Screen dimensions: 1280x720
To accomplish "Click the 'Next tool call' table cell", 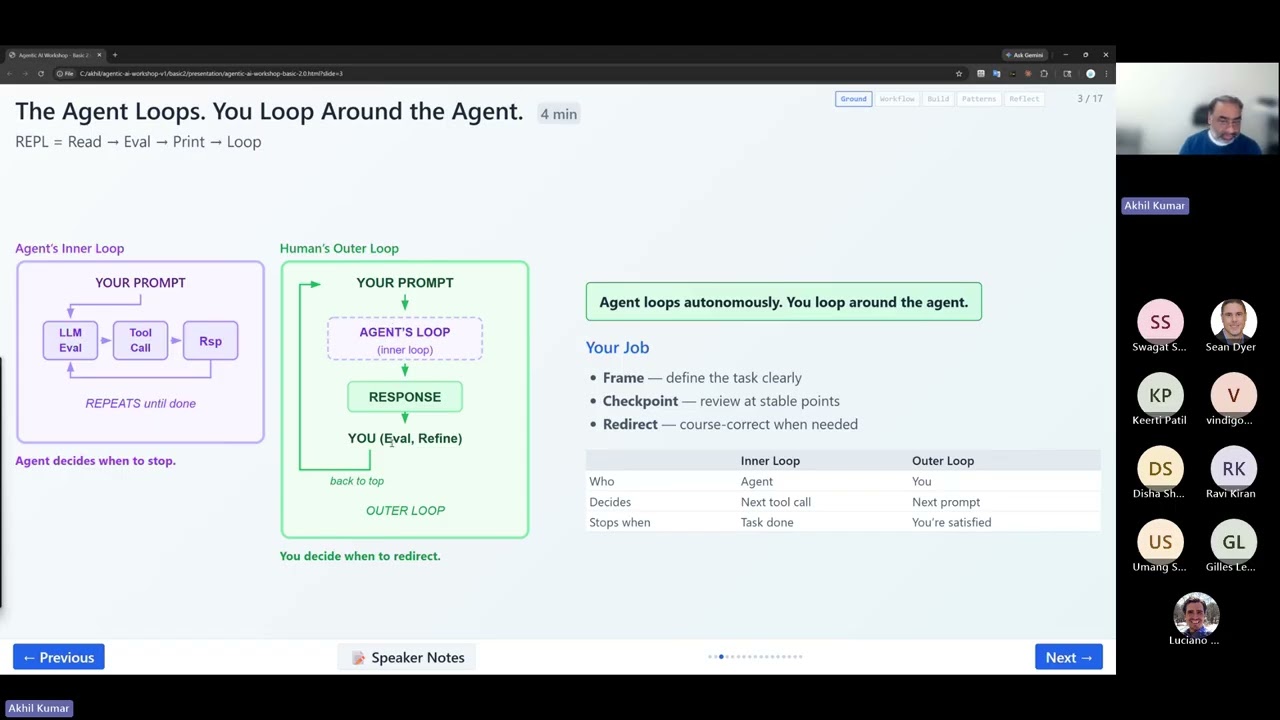I will click(x=776, y=502).
